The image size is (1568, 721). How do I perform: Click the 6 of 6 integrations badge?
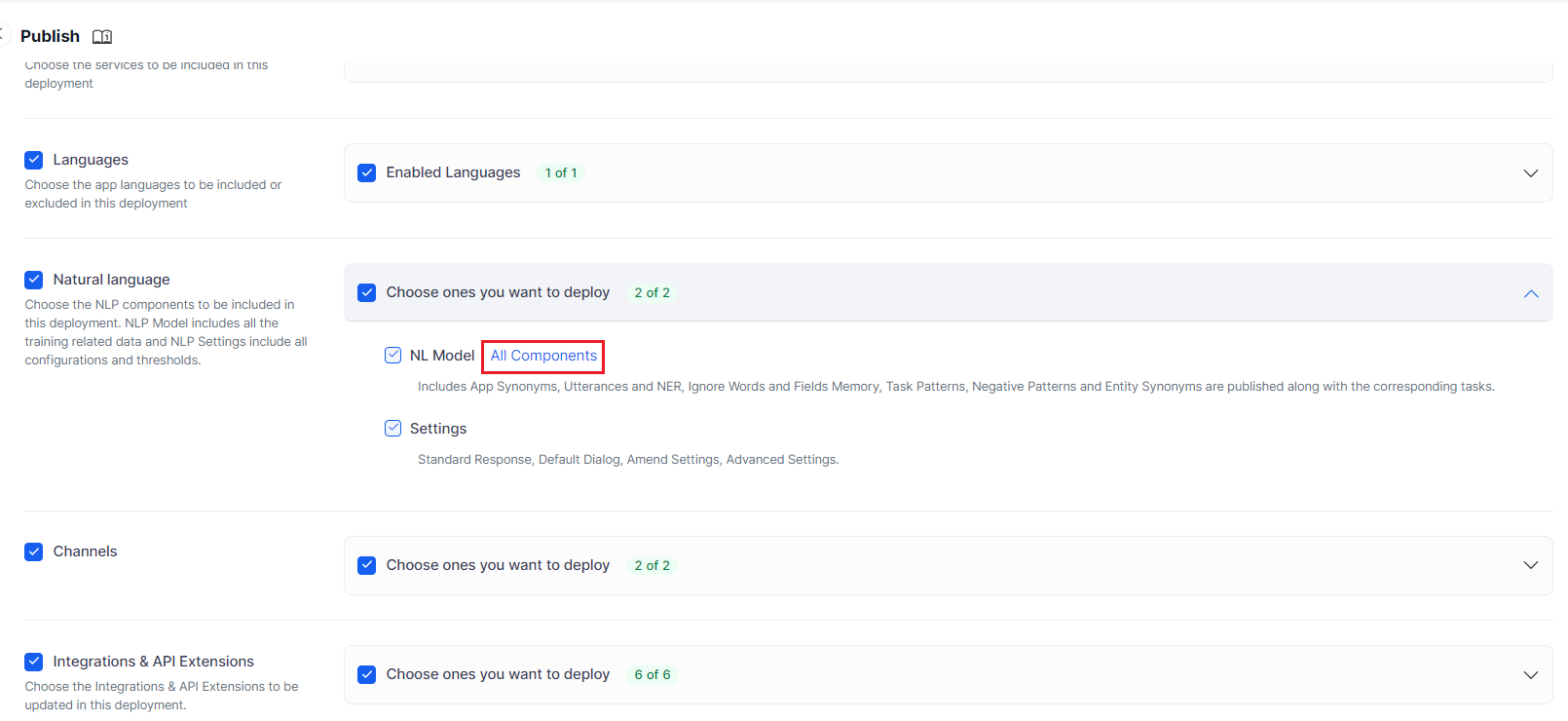(x=653, y=675)
